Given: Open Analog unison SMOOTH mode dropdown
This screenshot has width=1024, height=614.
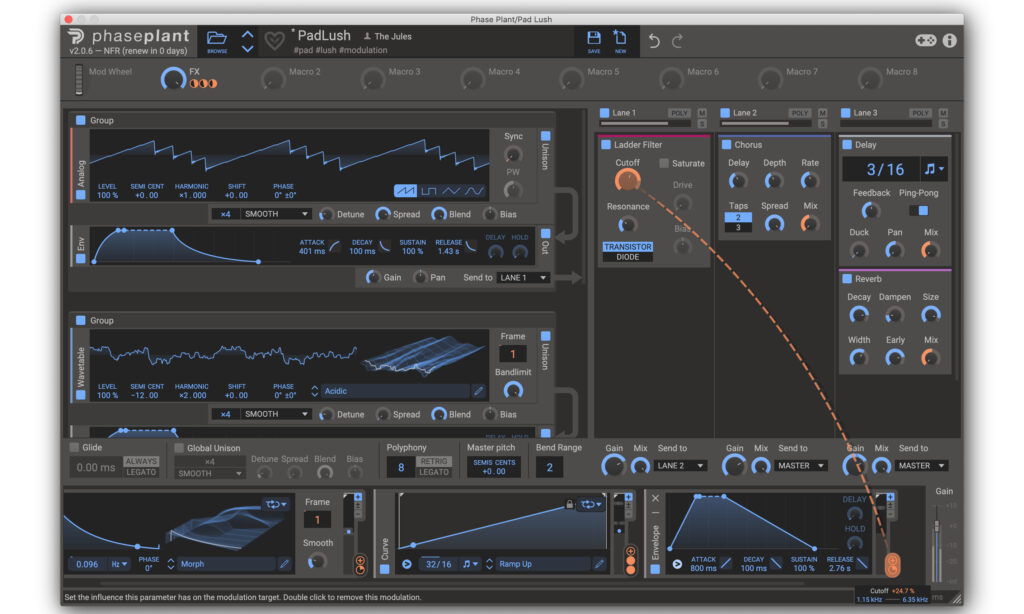Looking at the screenshot, I should tap(275, 214).
